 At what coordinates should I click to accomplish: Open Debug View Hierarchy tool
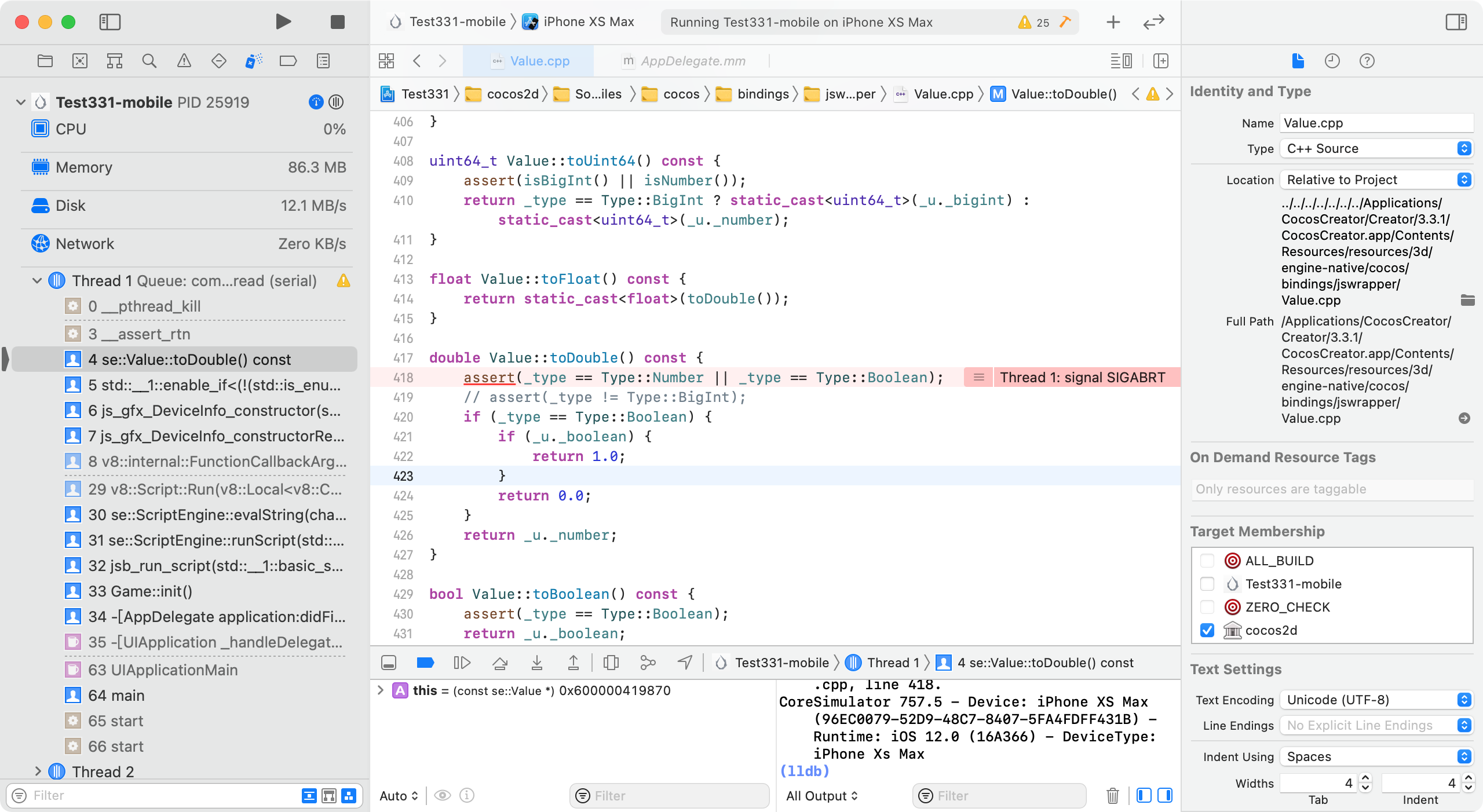coord(611,663)
